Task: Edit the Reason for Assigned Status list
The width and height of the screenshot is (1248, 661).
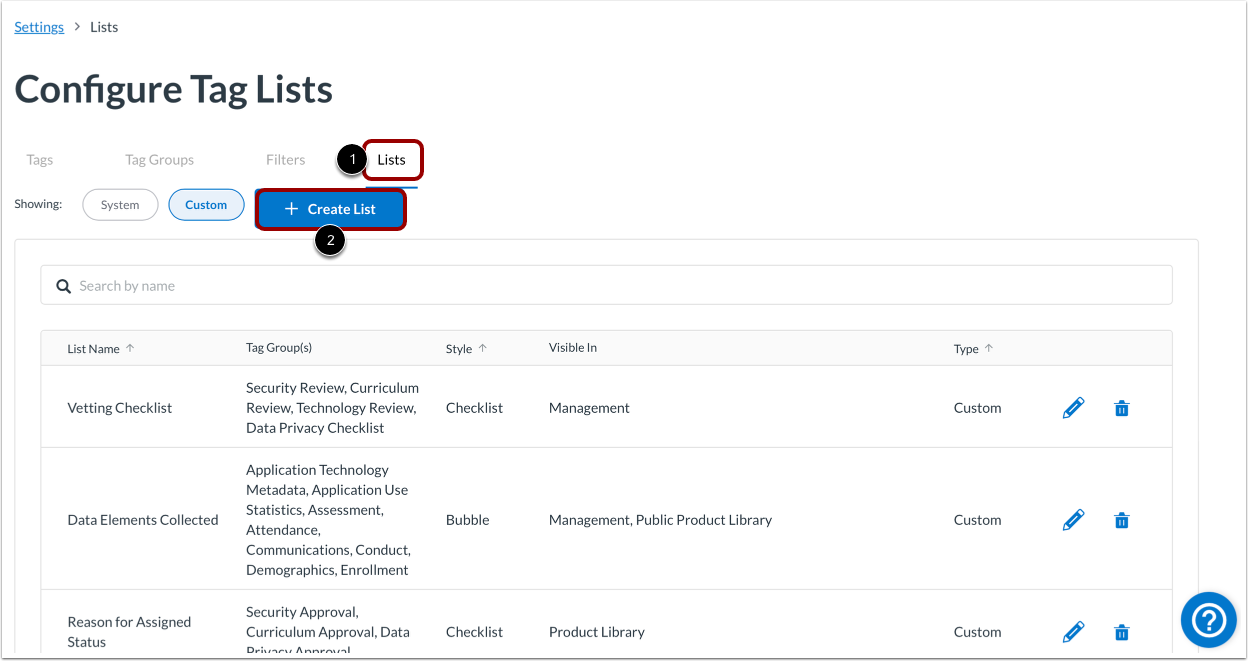Action: (1073, 631)
